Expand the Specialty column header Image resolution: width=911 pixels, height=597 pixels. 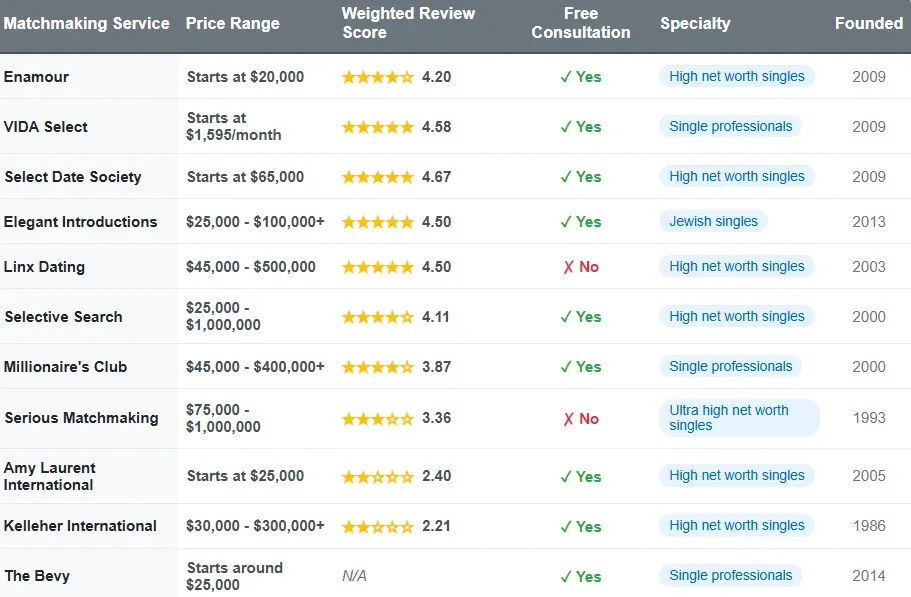(x=695, y=23)
